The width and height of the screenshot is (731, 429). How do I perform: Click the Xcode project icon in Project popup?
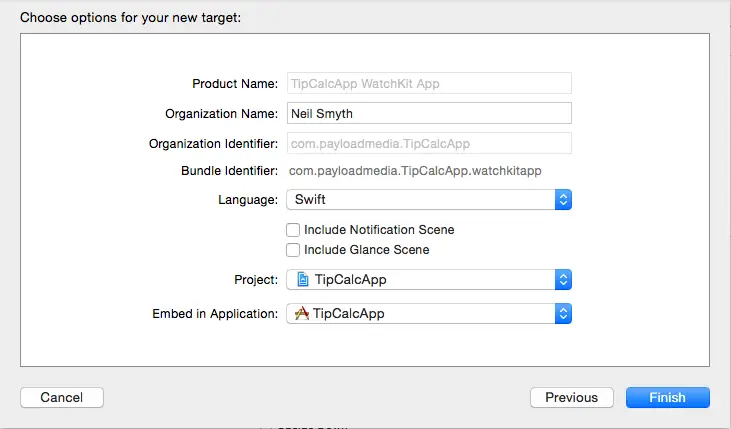[301, 279]
